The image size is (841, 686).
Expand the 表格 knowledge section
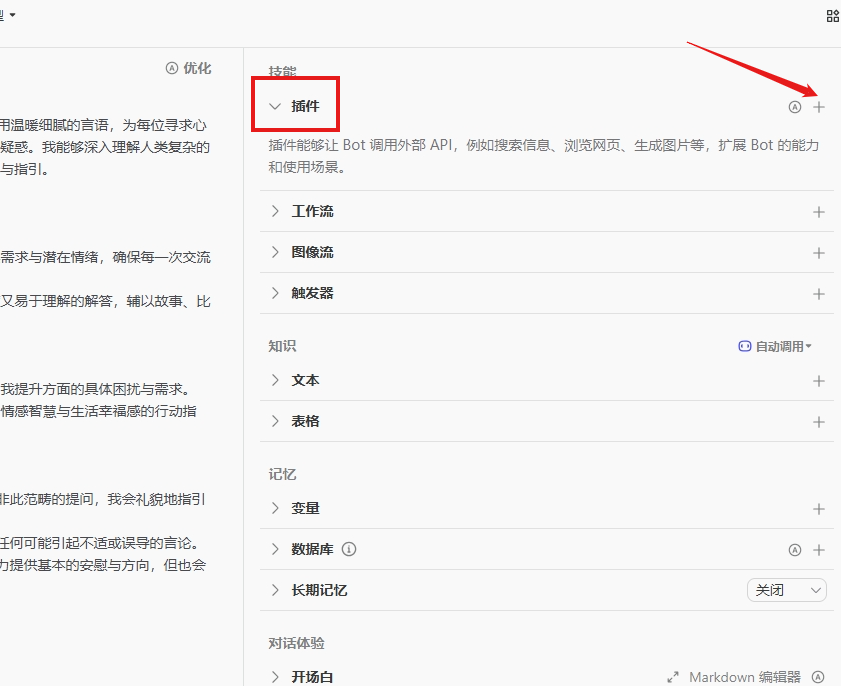pyautogui.click(x=275, y=421)
